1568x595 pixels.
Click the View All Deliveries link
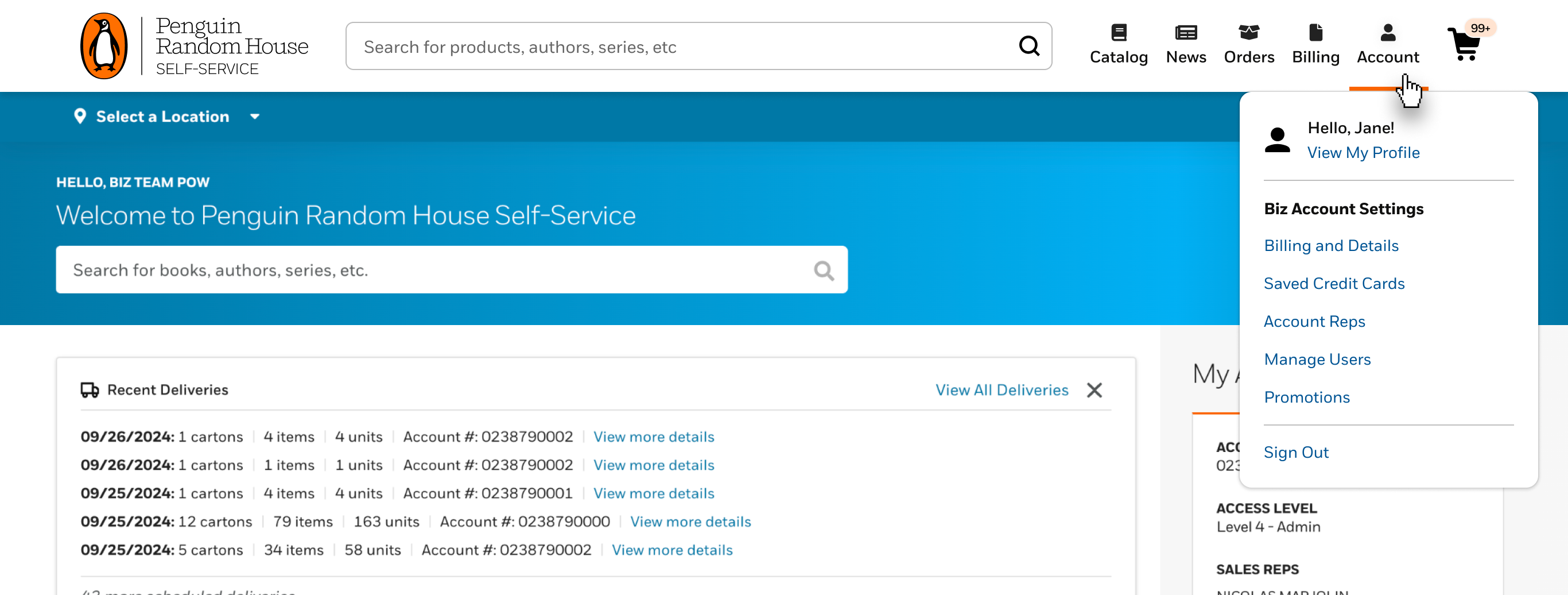[1002, 390]
